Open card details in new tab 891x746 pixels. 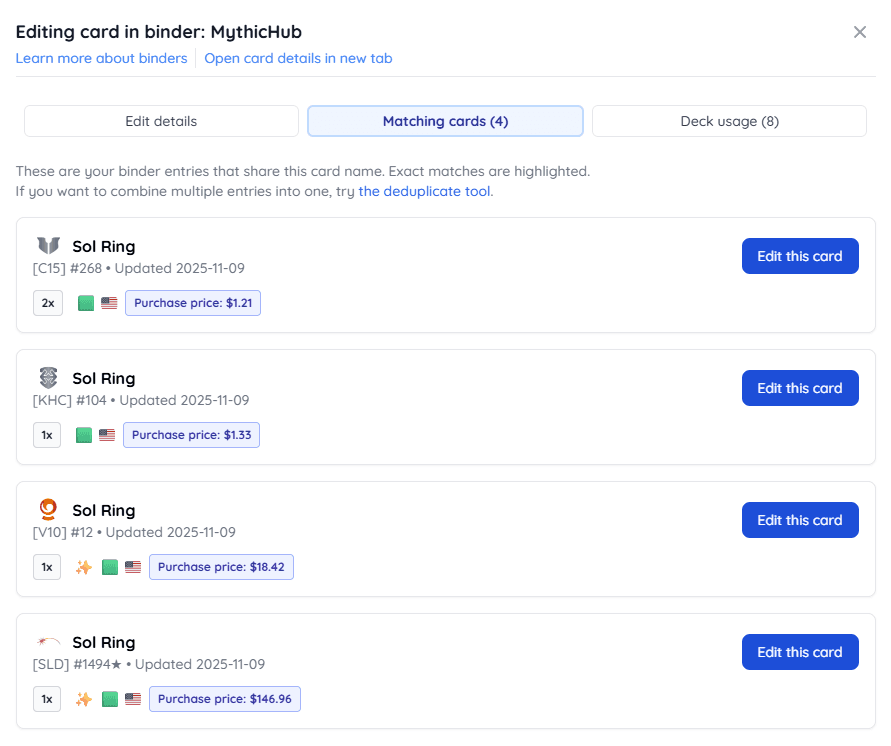[298, 58]
